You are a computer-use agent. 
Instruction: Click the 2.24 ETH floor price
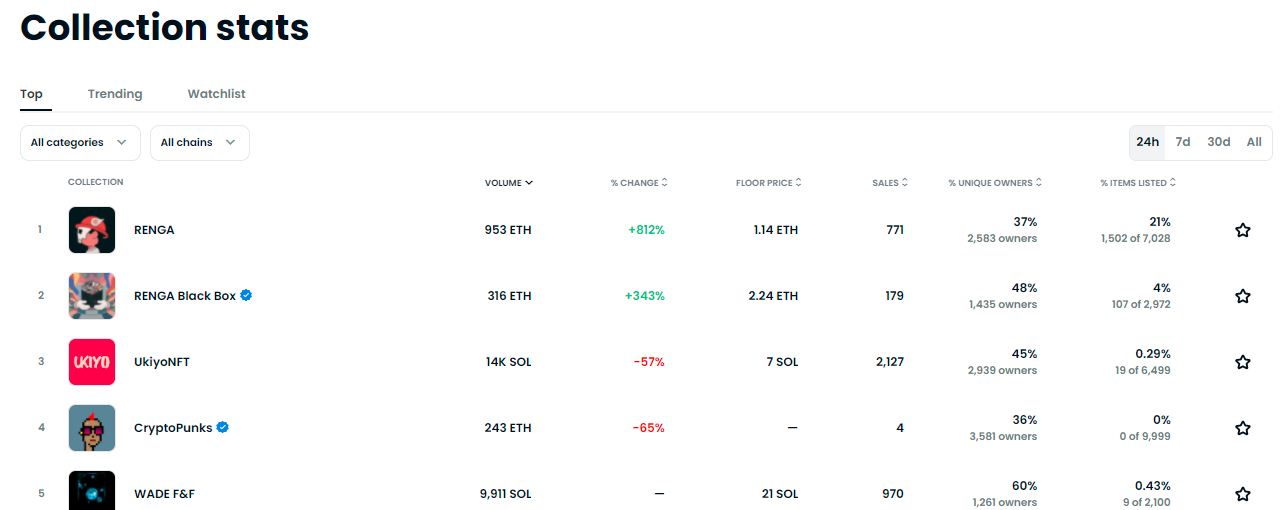coord(774,296)
